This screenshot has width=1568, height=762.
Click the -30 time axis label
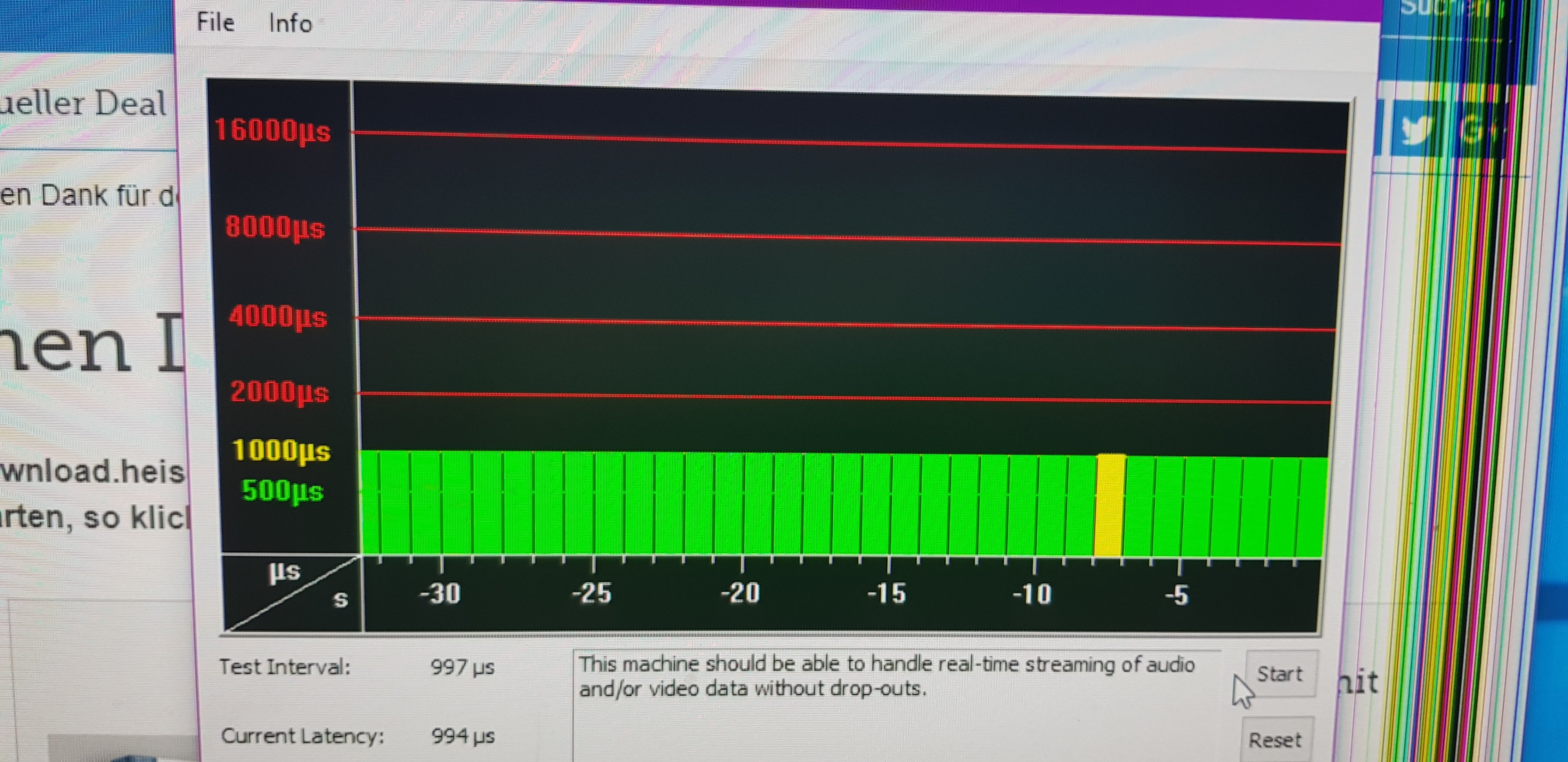439,593
